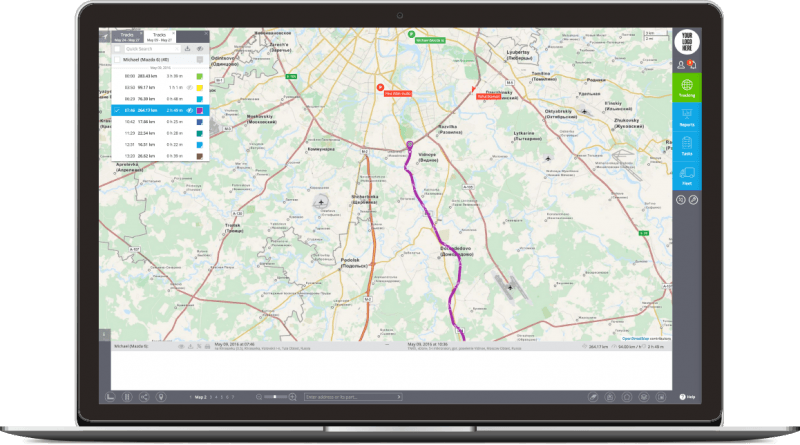Screen dimensions: 800x445
Task: Select the 13:20 26.62 km track
Action: 160,156
